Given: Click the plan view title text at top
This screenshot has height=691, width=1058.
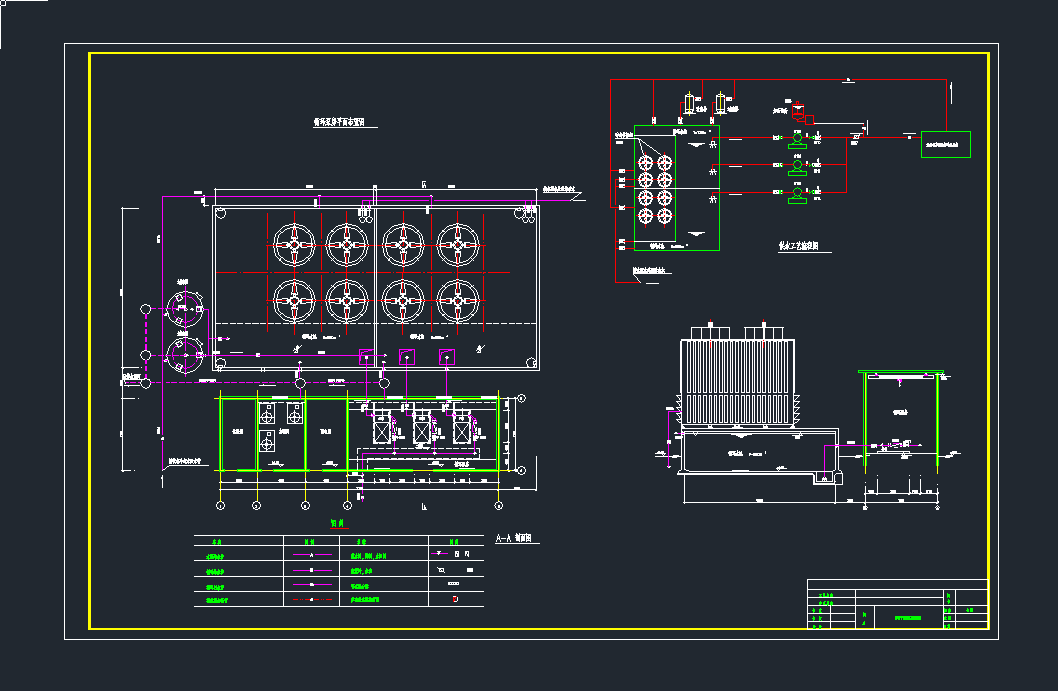Looking at the screenshot, I should pos(345,123).
